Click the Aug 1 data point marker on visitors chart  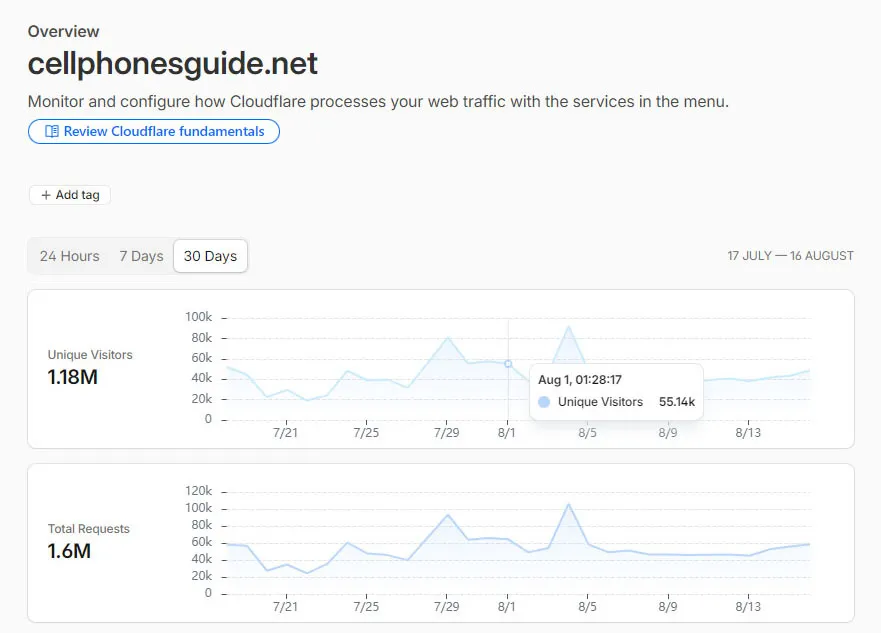[x=508, y=364]
